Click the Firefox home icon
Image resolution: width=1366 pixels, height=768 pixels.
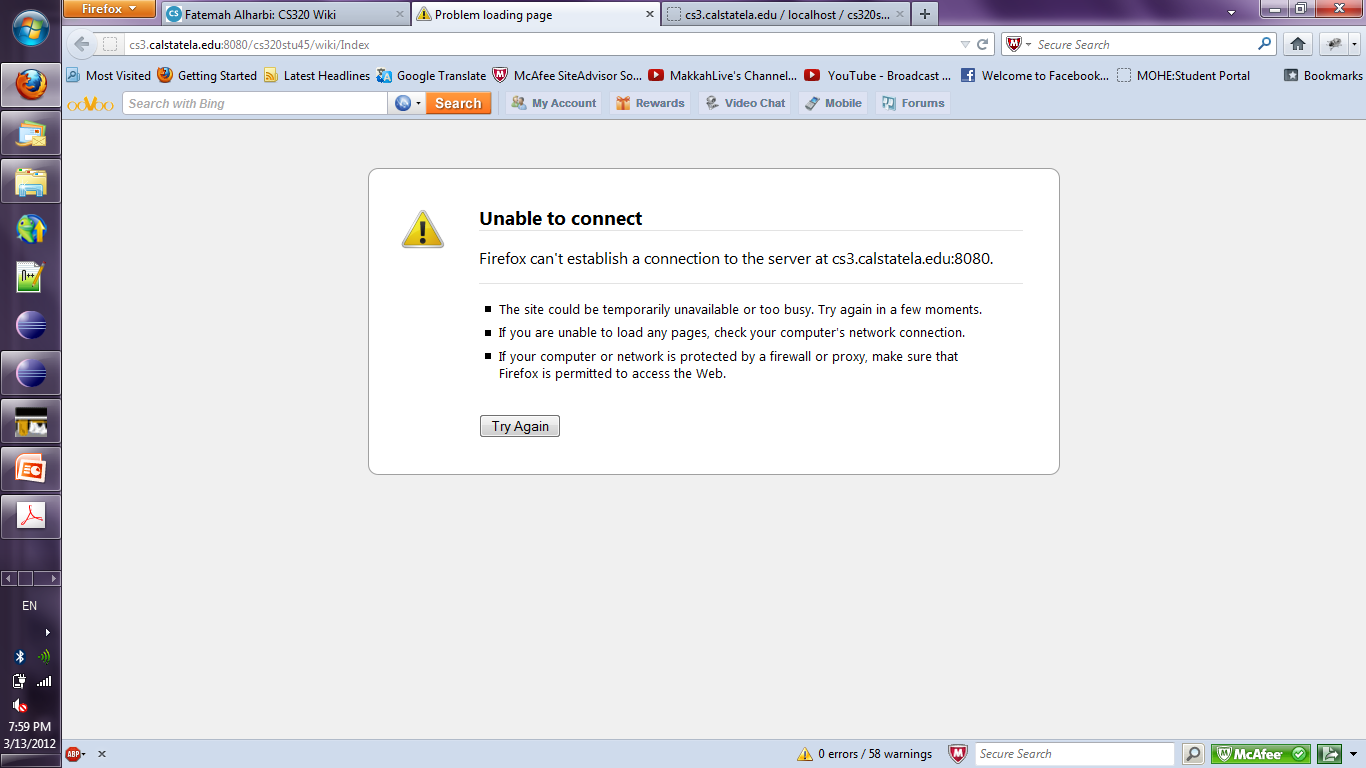1298,44
